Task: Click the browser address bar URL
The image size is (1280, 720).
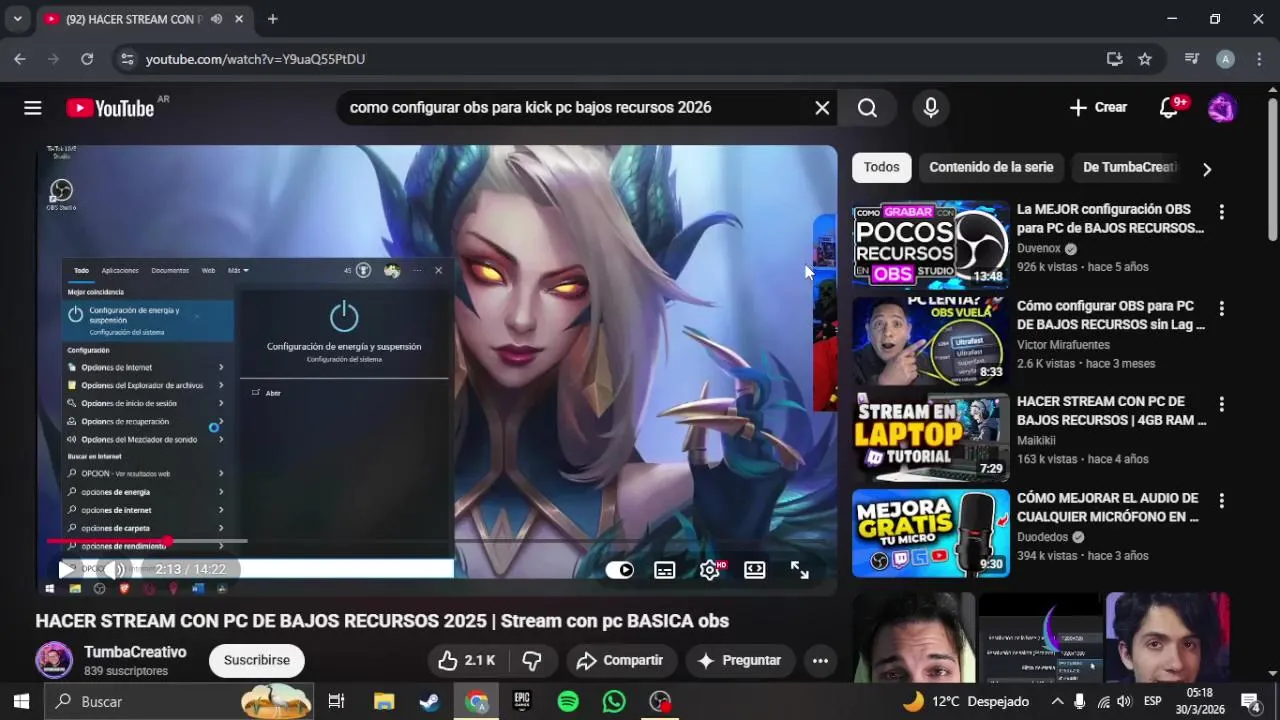Action: 255,59
